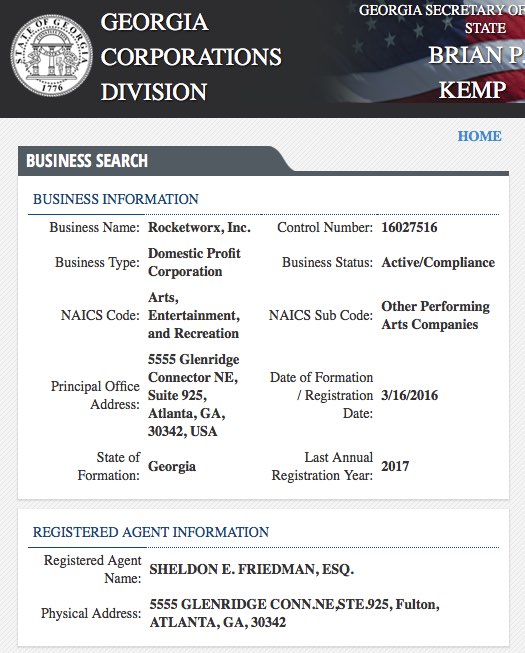Open the HOME link

click(x=480, y=136)
